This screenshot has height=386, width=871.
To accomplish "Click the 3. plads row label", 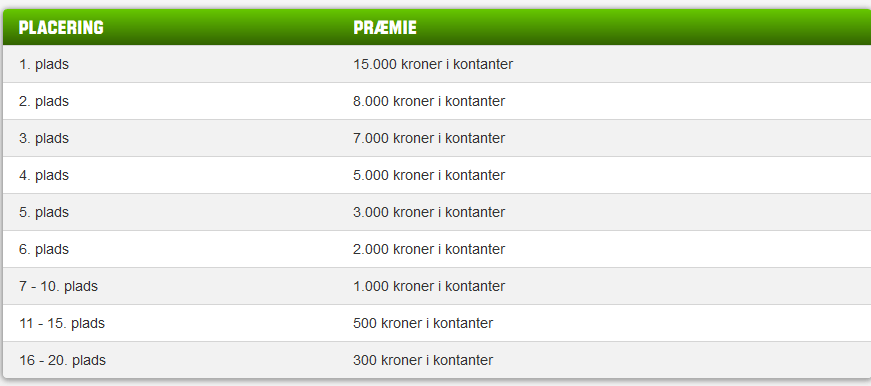I will click(44, 138).
